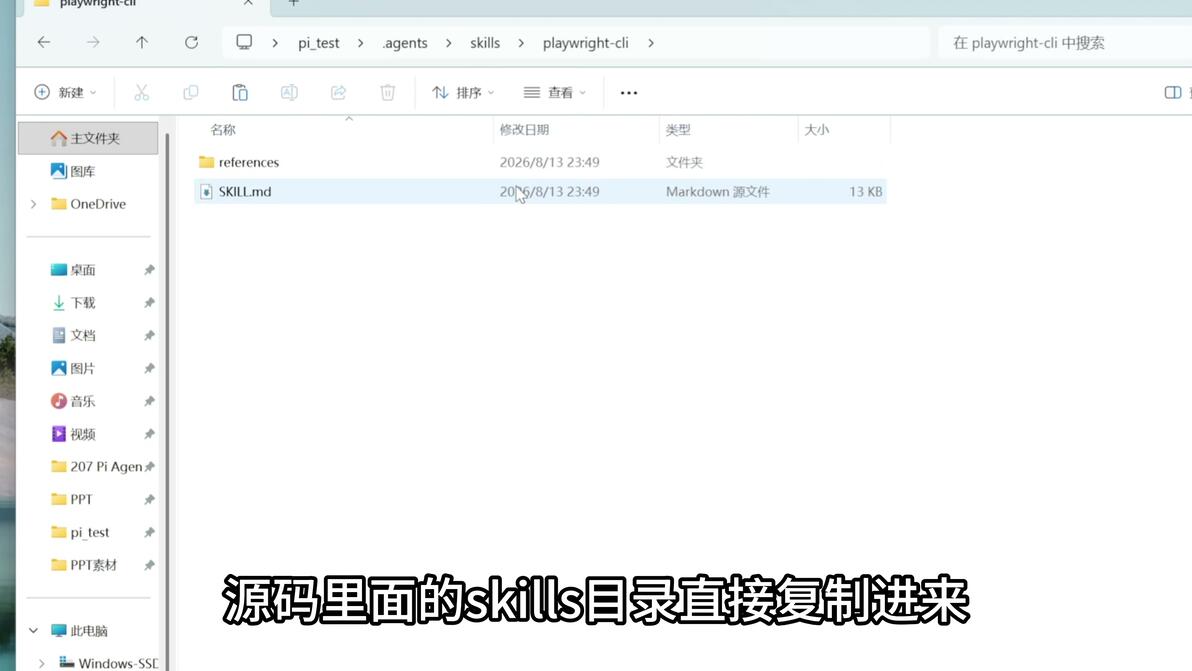Click the Paste clipboard icon
This screenshot has width=1192, height=671.
click(x=240, y=93)
